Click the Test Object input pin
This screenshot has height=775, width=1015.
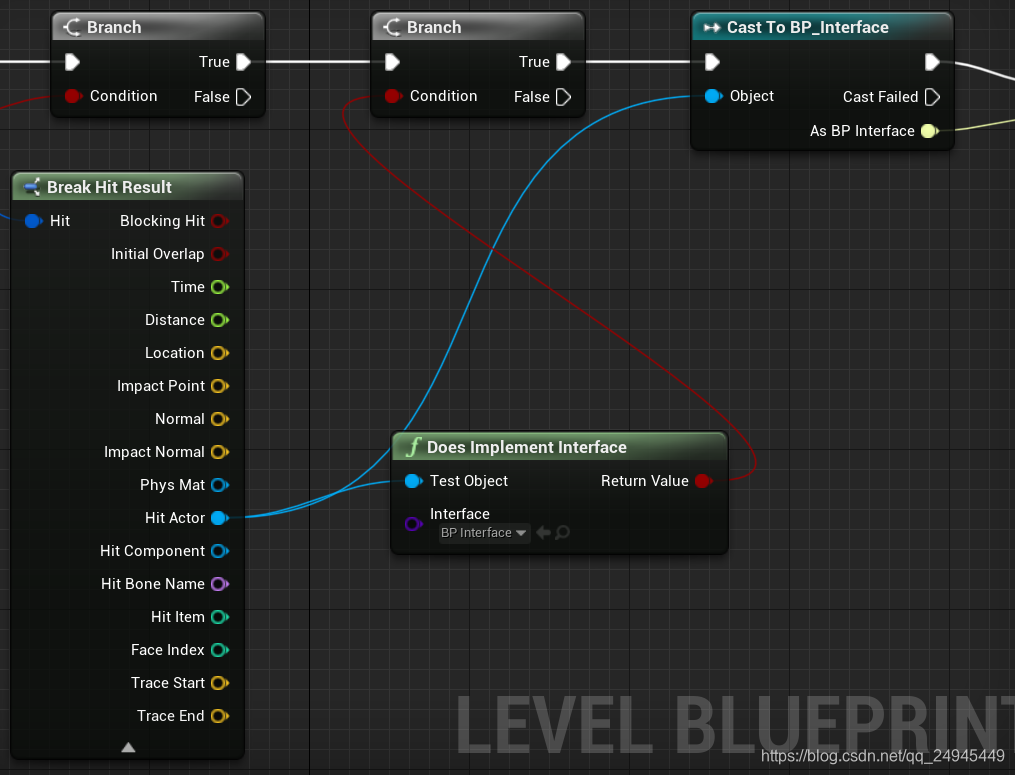pos(413,481)
